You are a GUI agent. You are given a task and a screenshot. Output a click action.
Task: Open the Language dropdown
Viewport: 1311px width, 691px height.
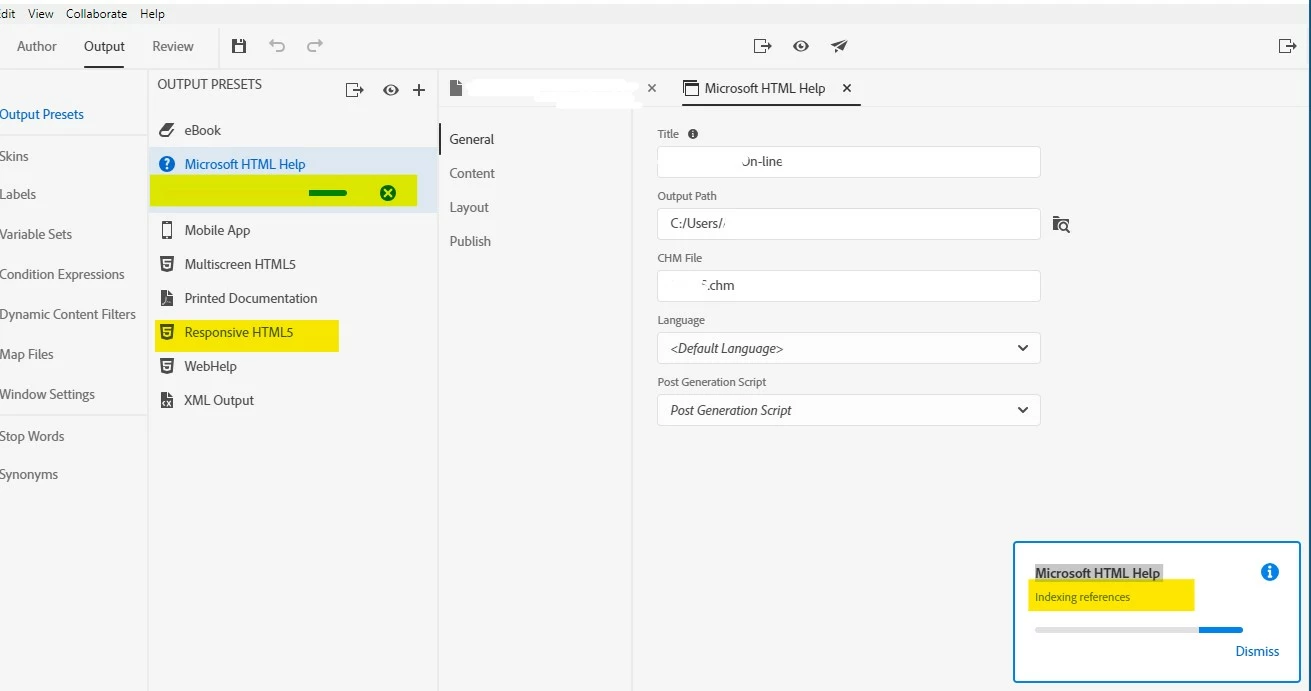(x=849, y=348)
